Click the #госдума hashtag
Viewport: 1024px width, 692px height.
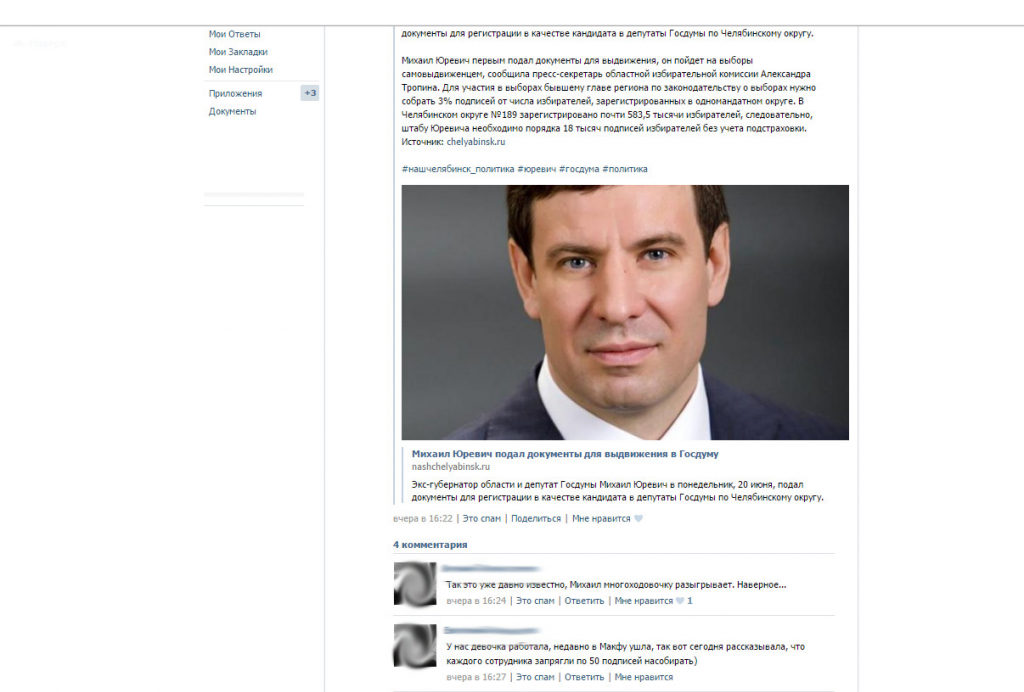(x=579, y=169)
